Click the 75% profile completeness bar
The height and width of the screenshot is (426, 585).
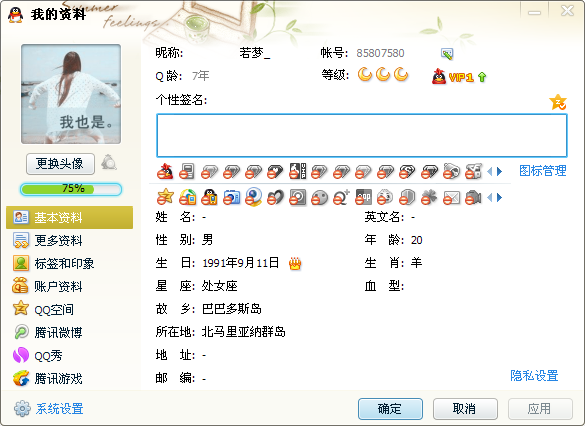click(71, 189)
